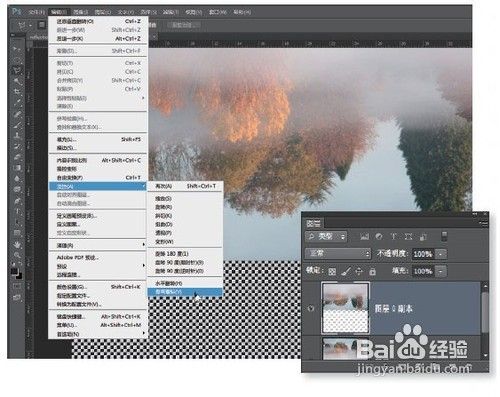
Task: Toggle type layer filter T icon
Action: click(394, 237)
